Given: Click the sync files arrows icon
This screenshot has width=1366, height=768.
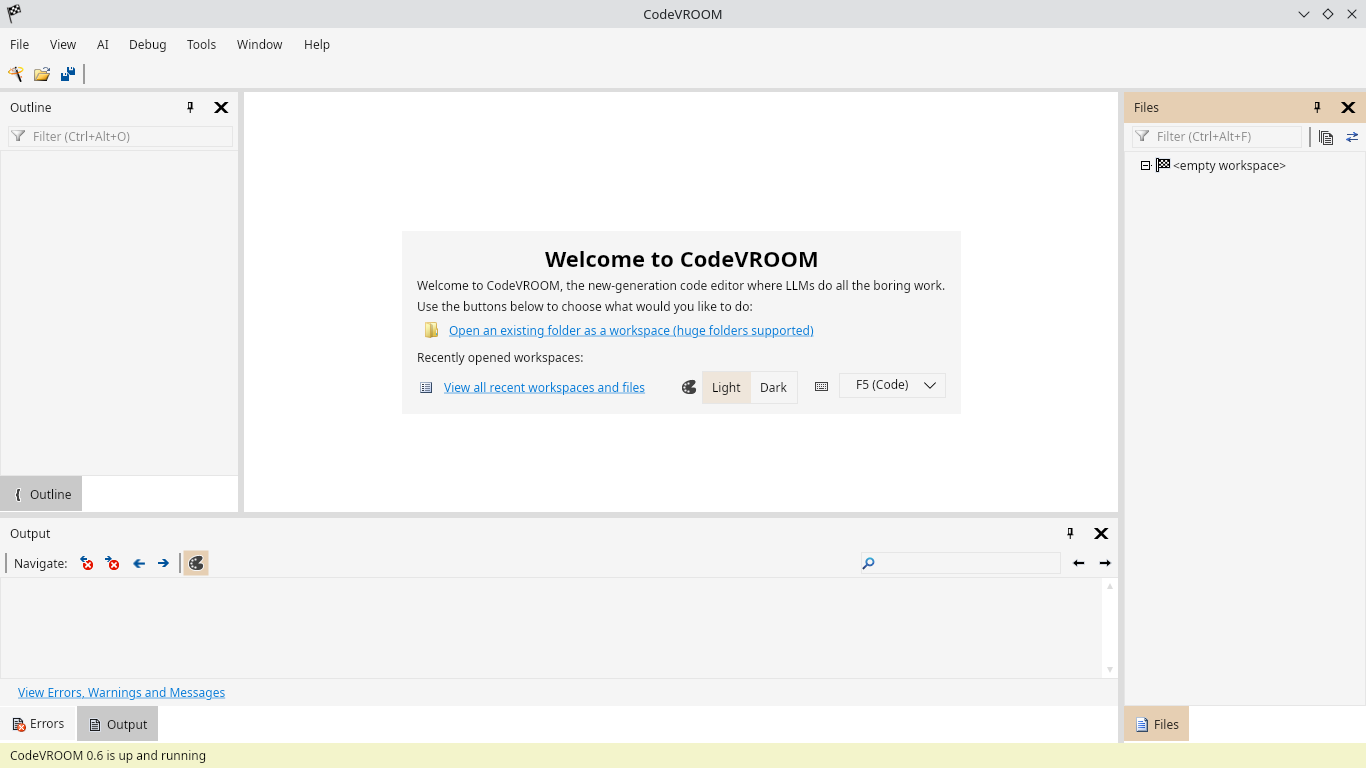Looking at the screenshot, I should pos(1352,137).
